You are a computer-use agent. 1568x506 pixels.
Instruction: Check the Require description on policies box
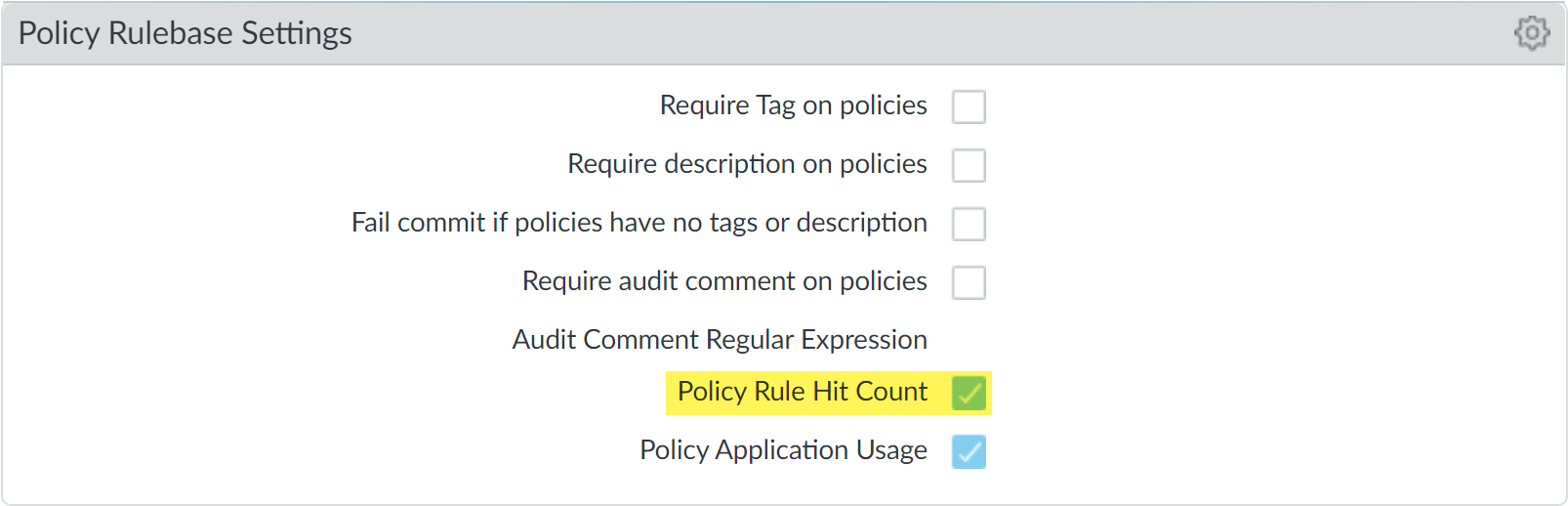click(969, 165)
